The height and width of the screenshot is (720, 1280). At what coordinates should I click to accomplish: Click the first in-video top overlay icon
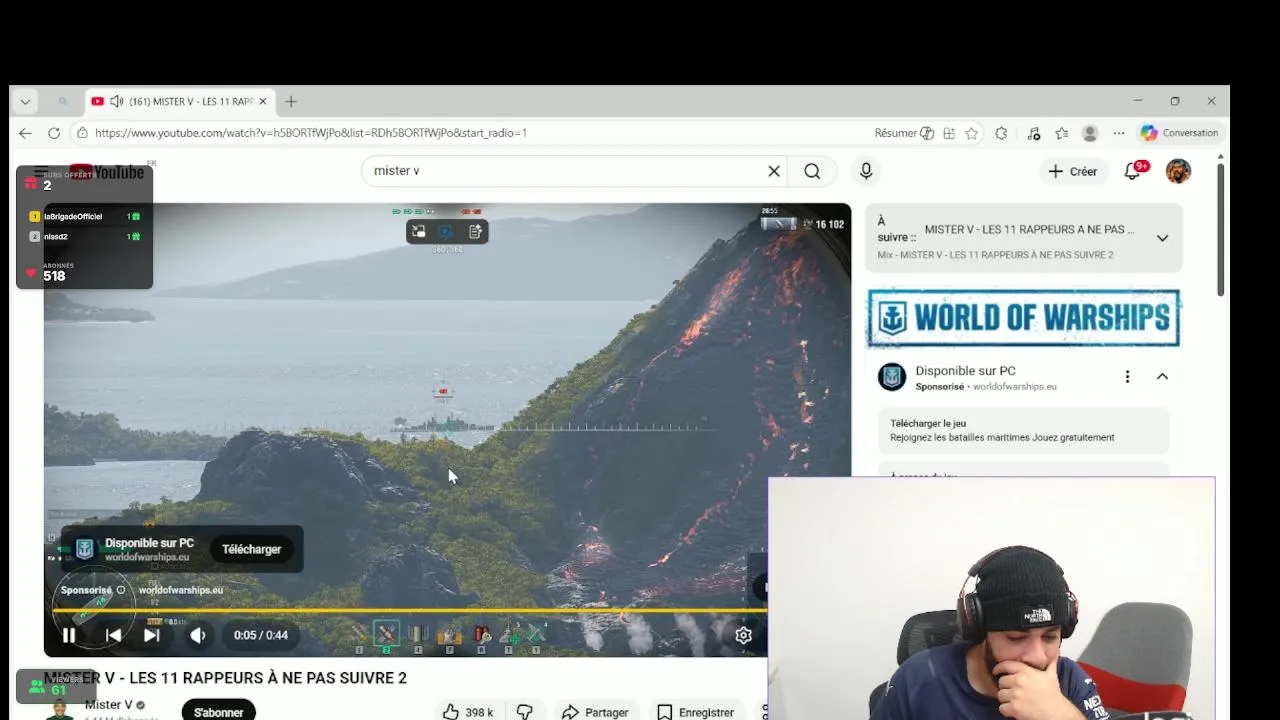tap(419, 232)
